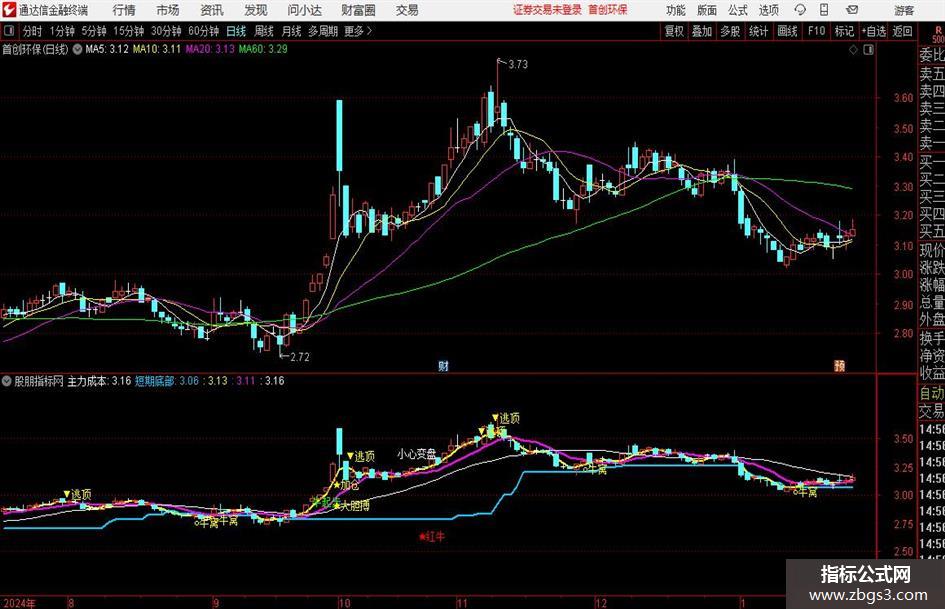
Task: Select the 周线 weekly period
Action: (264, 31)
